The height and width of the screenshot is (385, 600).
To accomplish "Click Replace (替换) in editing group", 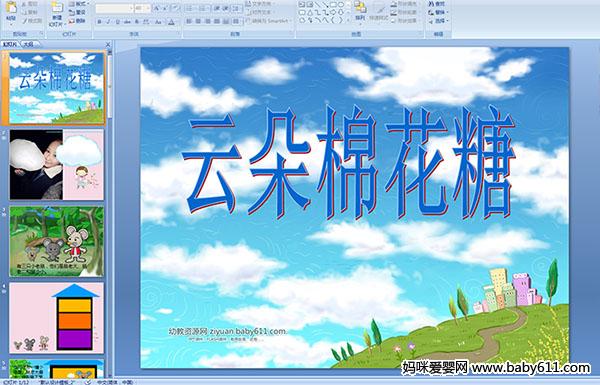I will point(439,12).
